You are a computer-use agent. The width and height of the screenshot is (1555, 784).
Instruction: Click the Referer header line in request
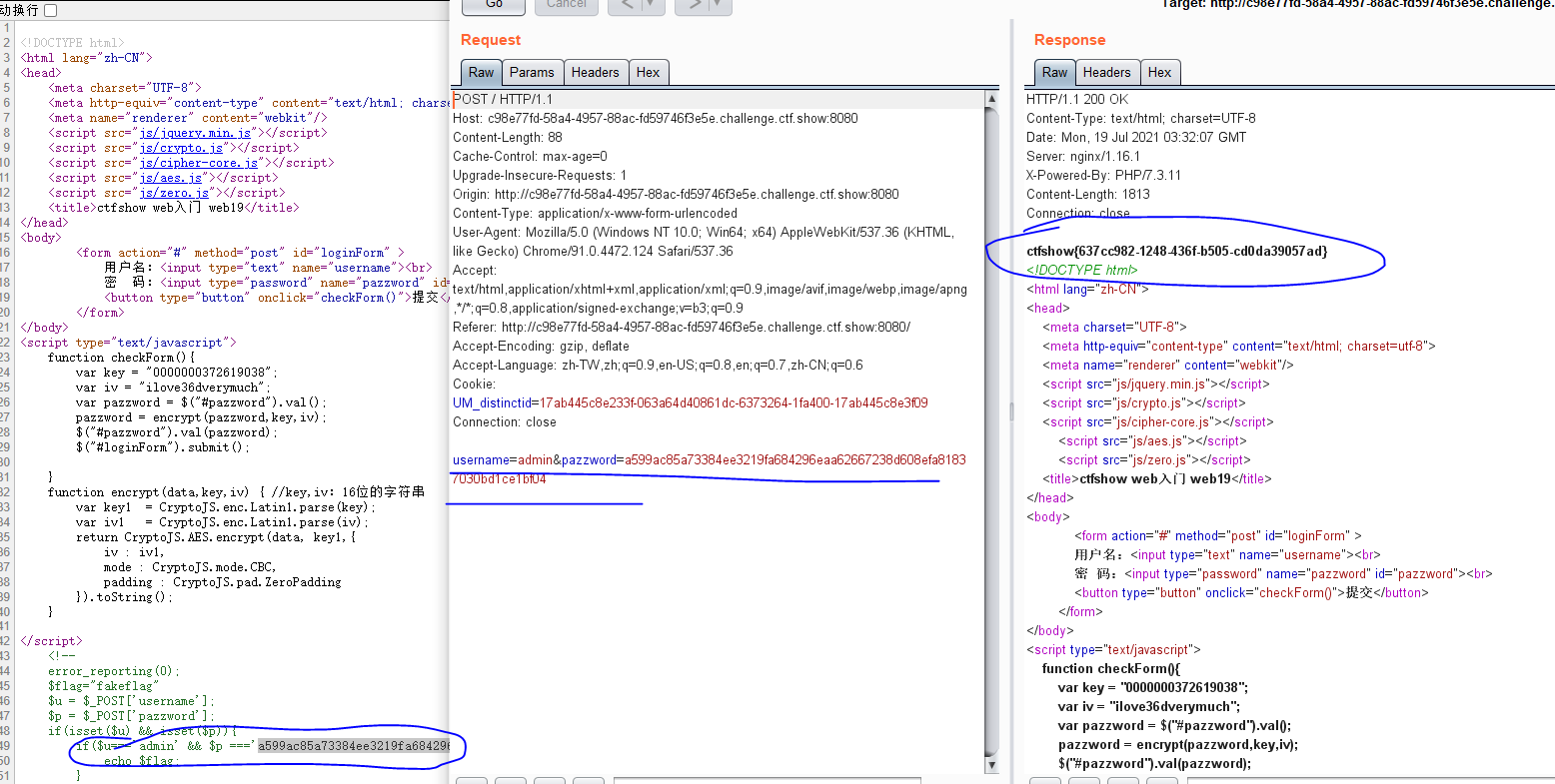[x=682, y=327]
